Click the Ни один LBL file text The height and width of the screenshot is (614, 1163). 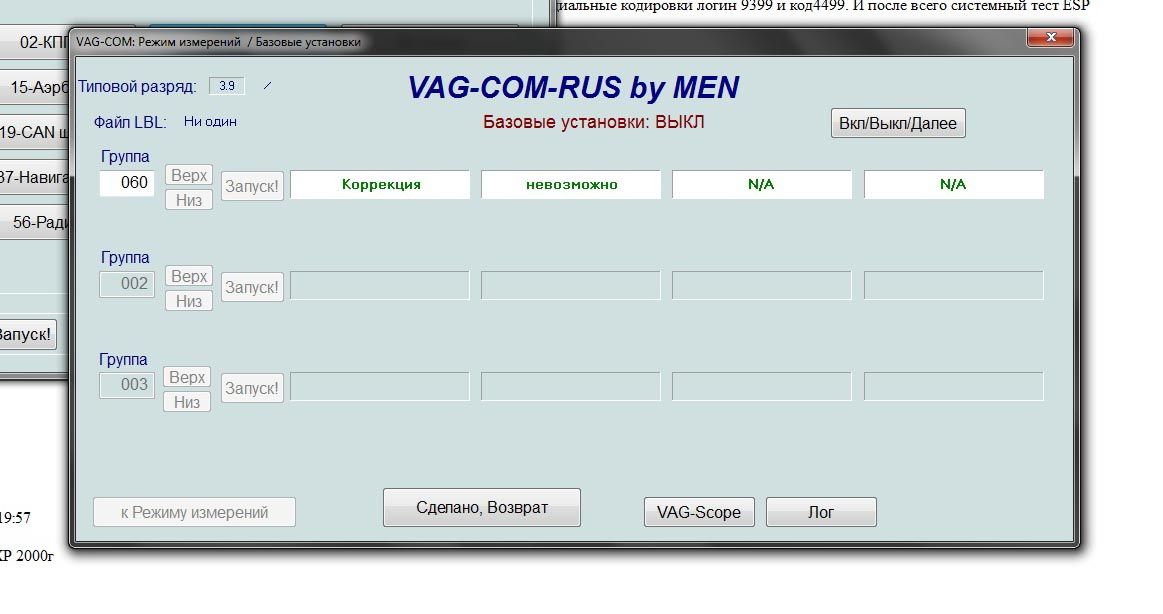pos(210,122)
